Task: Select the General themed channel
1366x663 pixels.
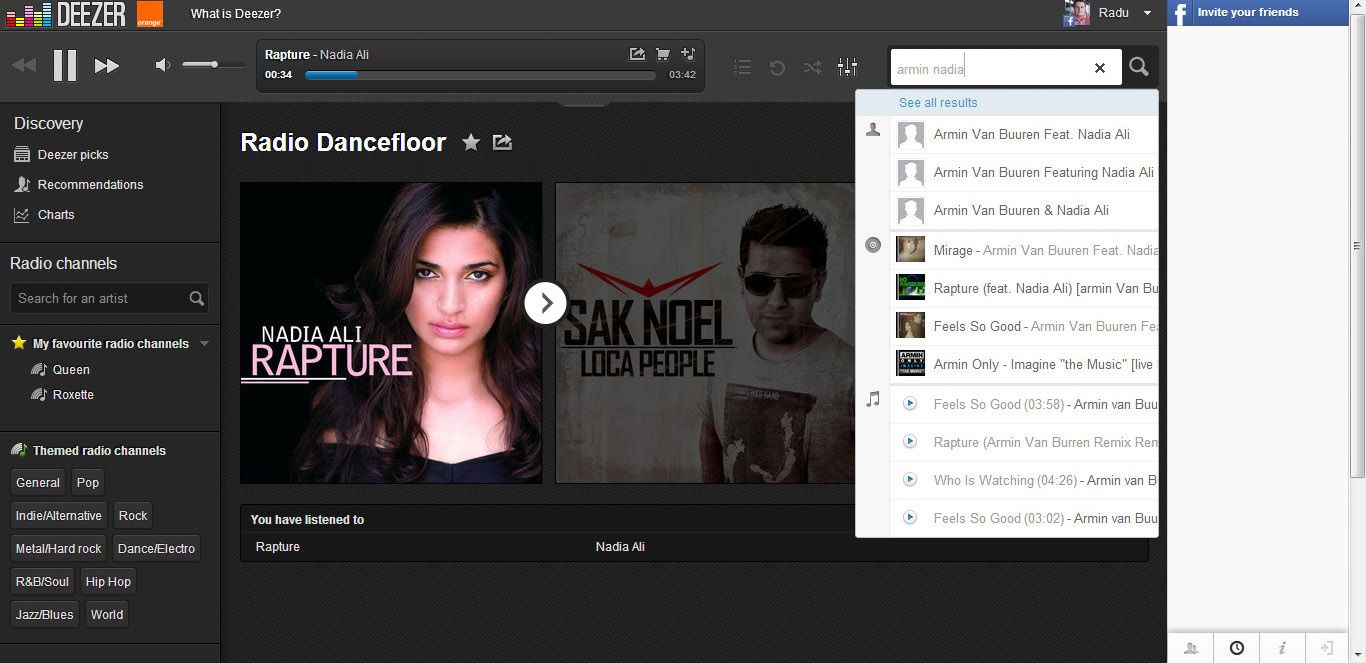Action: (38, 483)
